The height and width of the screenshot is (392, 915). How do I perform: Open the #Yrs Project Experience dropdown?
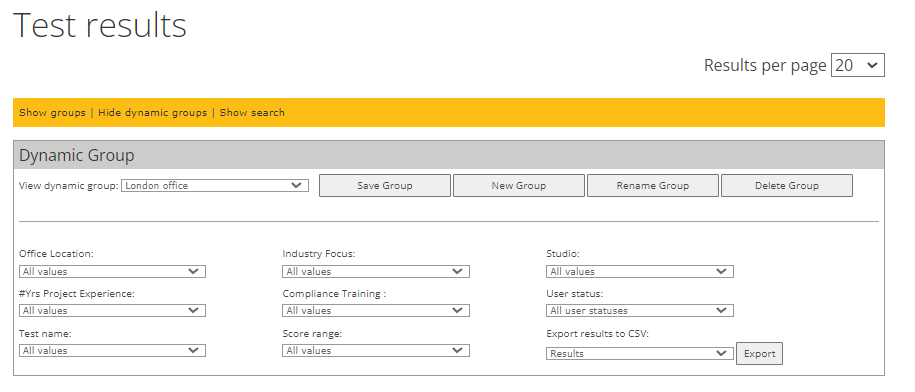112,310
